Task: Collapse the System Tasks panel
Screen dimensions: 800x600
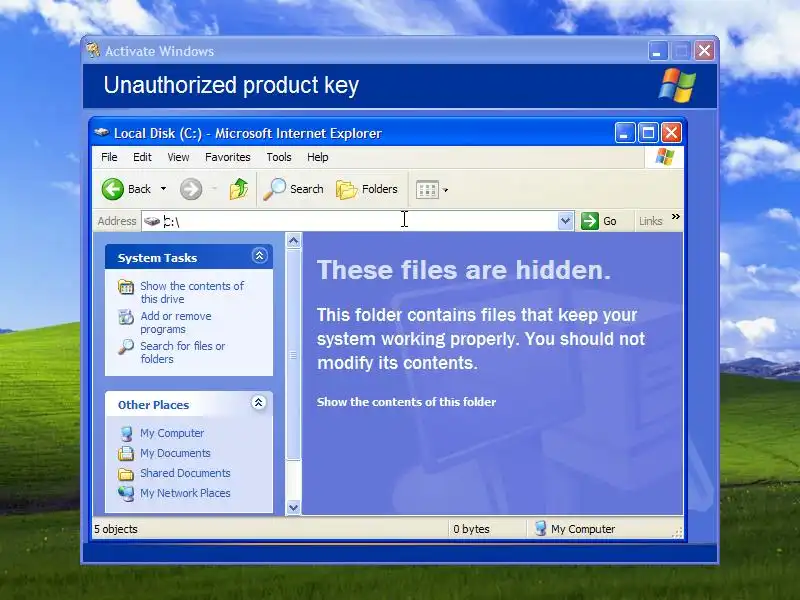Action: point(259,256)
